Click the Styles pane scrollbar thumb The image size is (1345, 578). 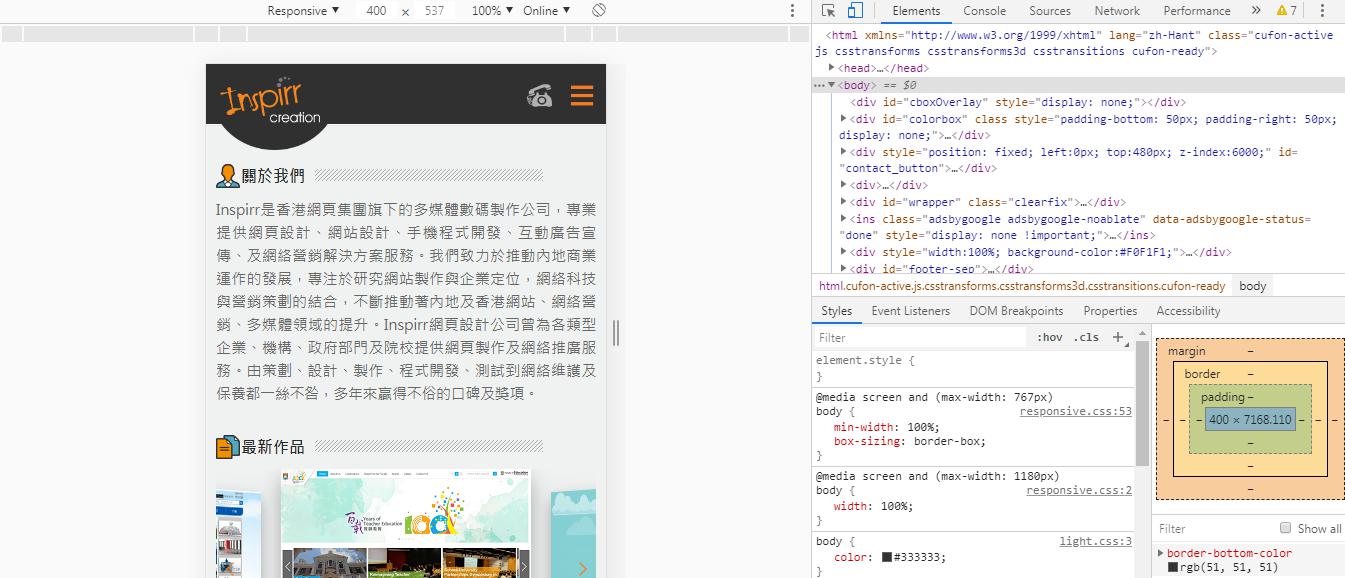coord(1142,403)
